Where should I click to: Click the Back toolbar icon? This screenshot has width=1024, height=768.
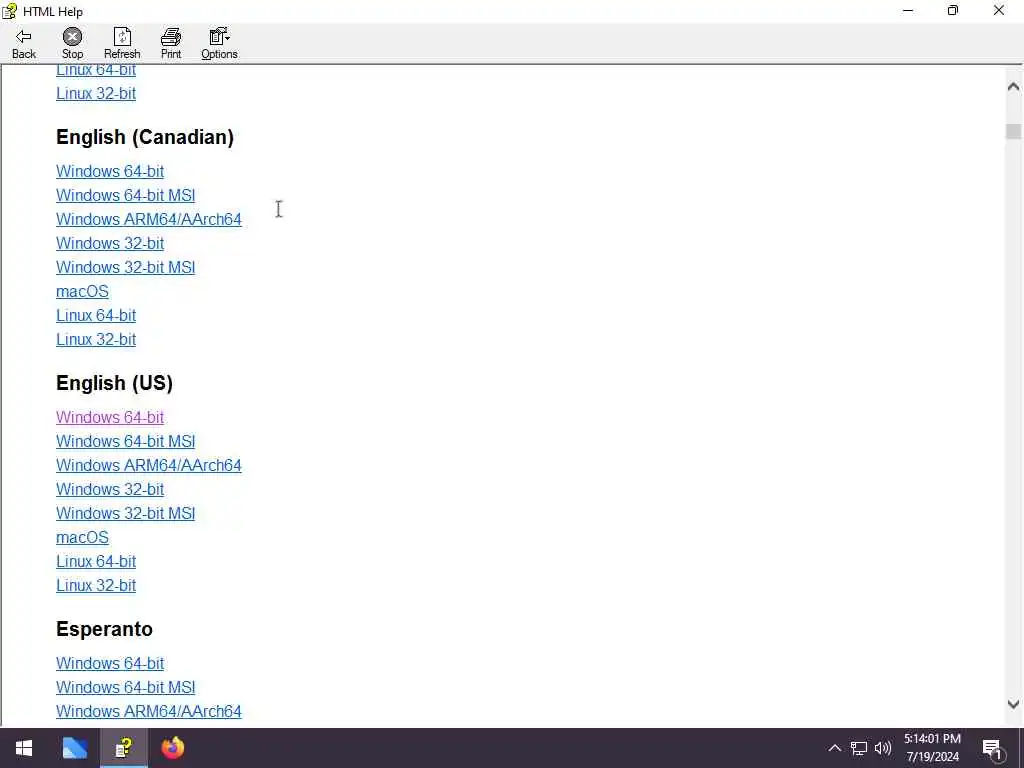(24, 44)
